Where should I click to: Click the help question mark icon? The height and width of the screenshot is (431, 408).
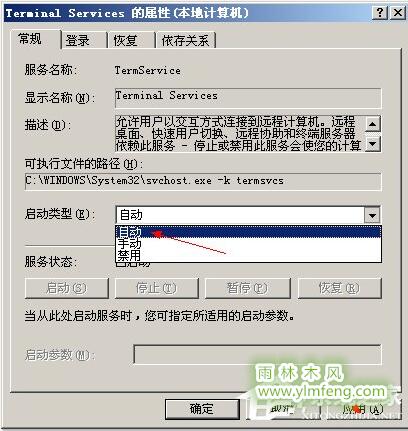pos(380,13)
